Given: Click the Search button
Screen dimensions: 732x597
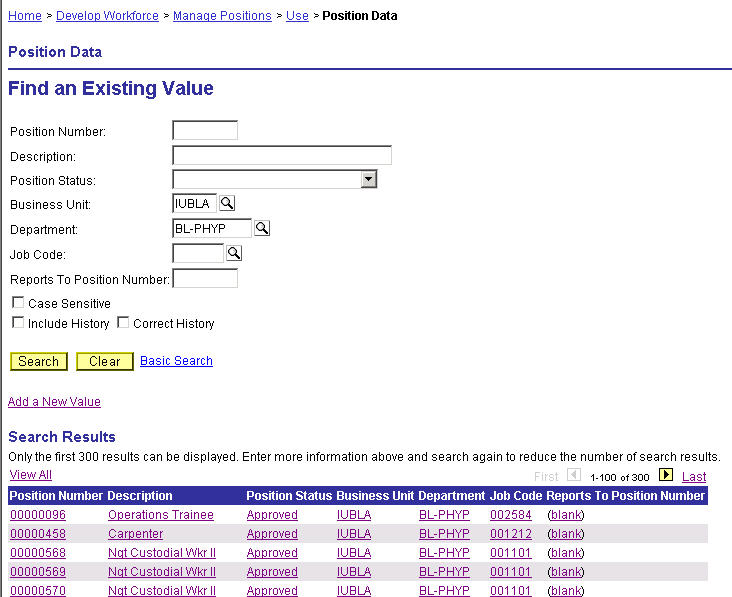Looking at the screenshot, I should pos(39,361).
